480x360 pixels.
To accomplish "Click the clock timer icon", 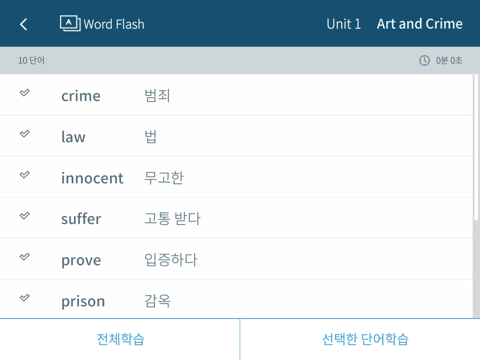I will tap(424, 60).
